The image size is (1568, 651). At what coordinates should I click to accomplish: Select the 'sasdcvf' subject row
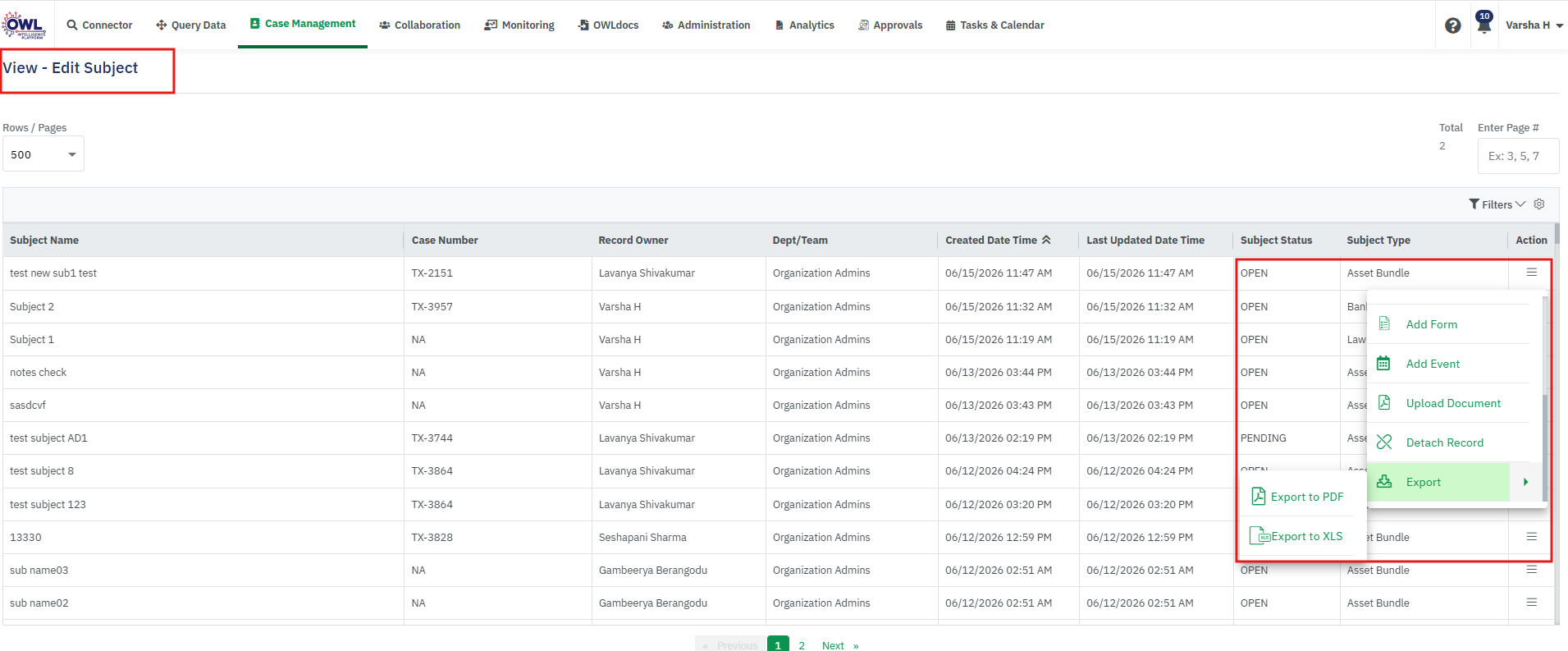(x=28, y=406)
